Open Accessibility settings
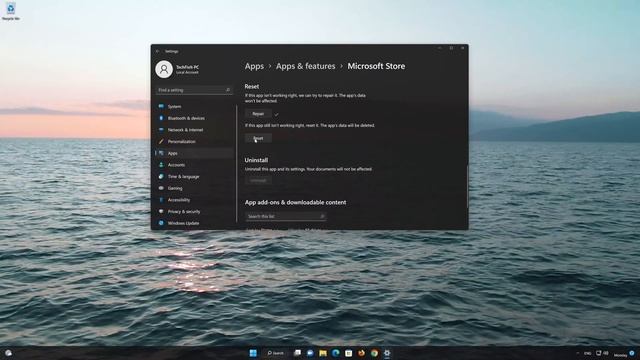 click(194, 200)
